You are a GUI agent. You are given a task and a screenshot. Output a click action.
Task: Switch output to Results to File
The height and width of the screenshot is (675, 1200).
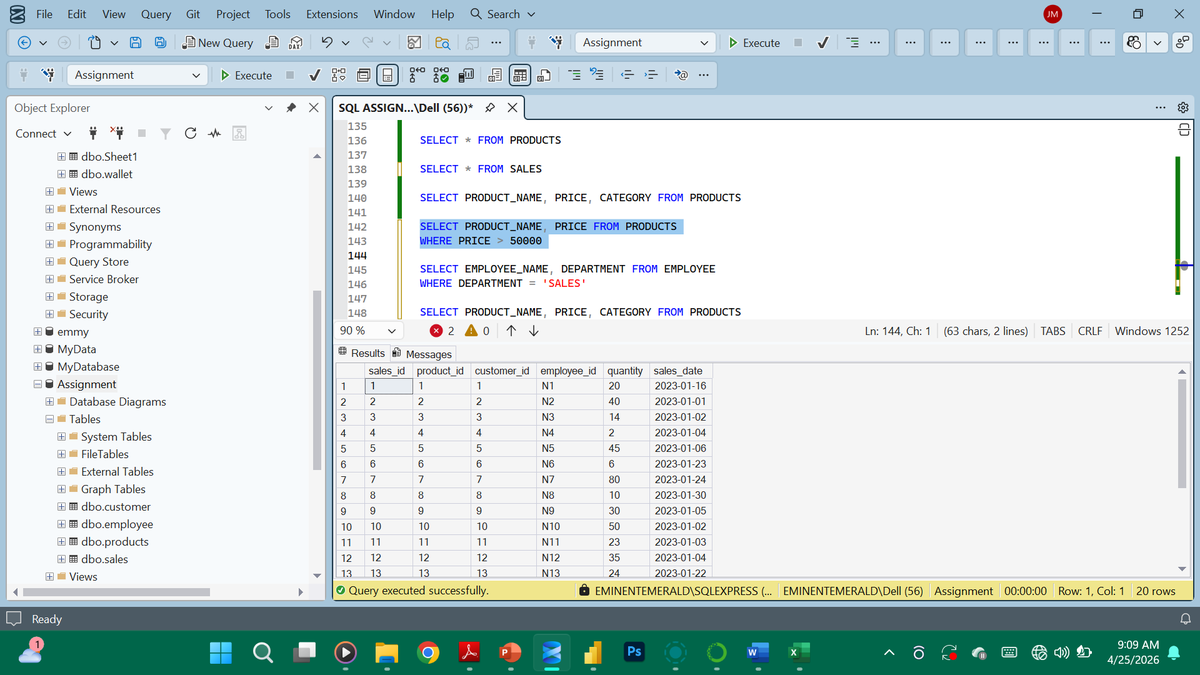(x=545, y=75)
